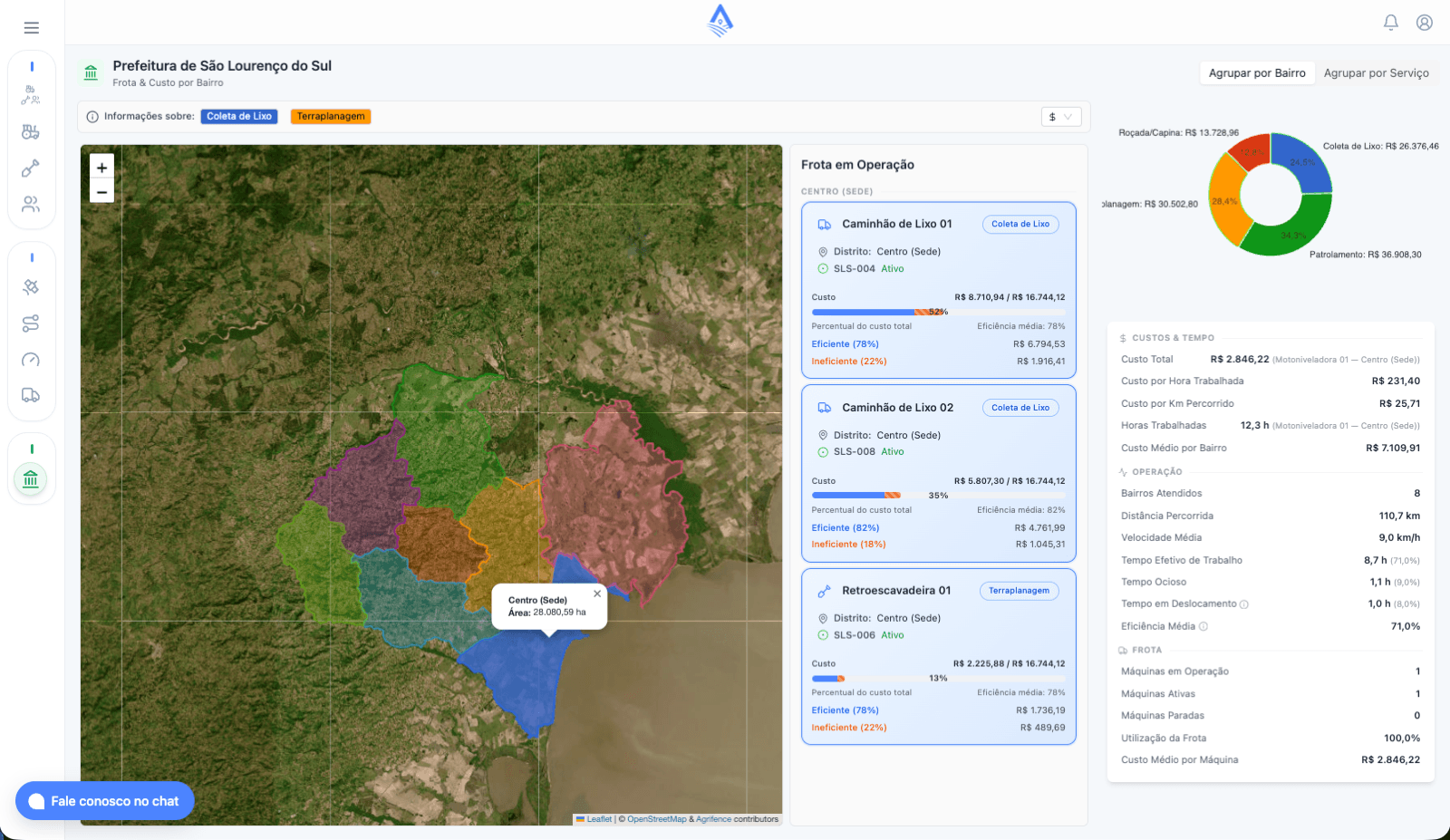The image size is (1450, 840).
Task: Click info icon next to Tempo em Deslocamento
Action: 1244,604
